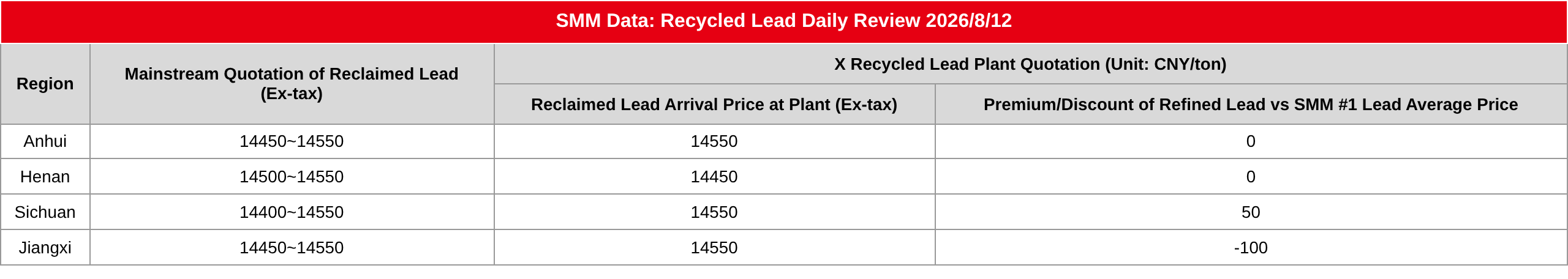
Task: Click the Henan region cell
Action: click(x=45, y=177)
